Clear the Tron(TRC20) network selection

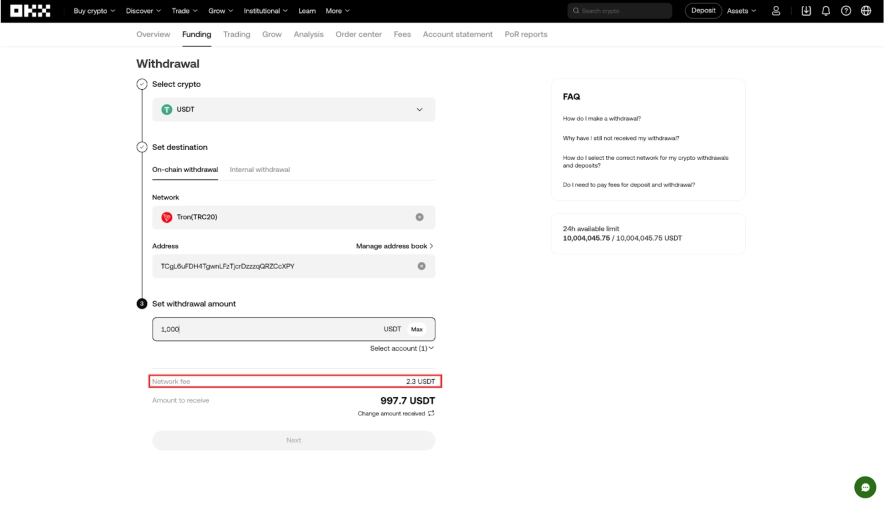pyautogui.click(x=419, y=217)
